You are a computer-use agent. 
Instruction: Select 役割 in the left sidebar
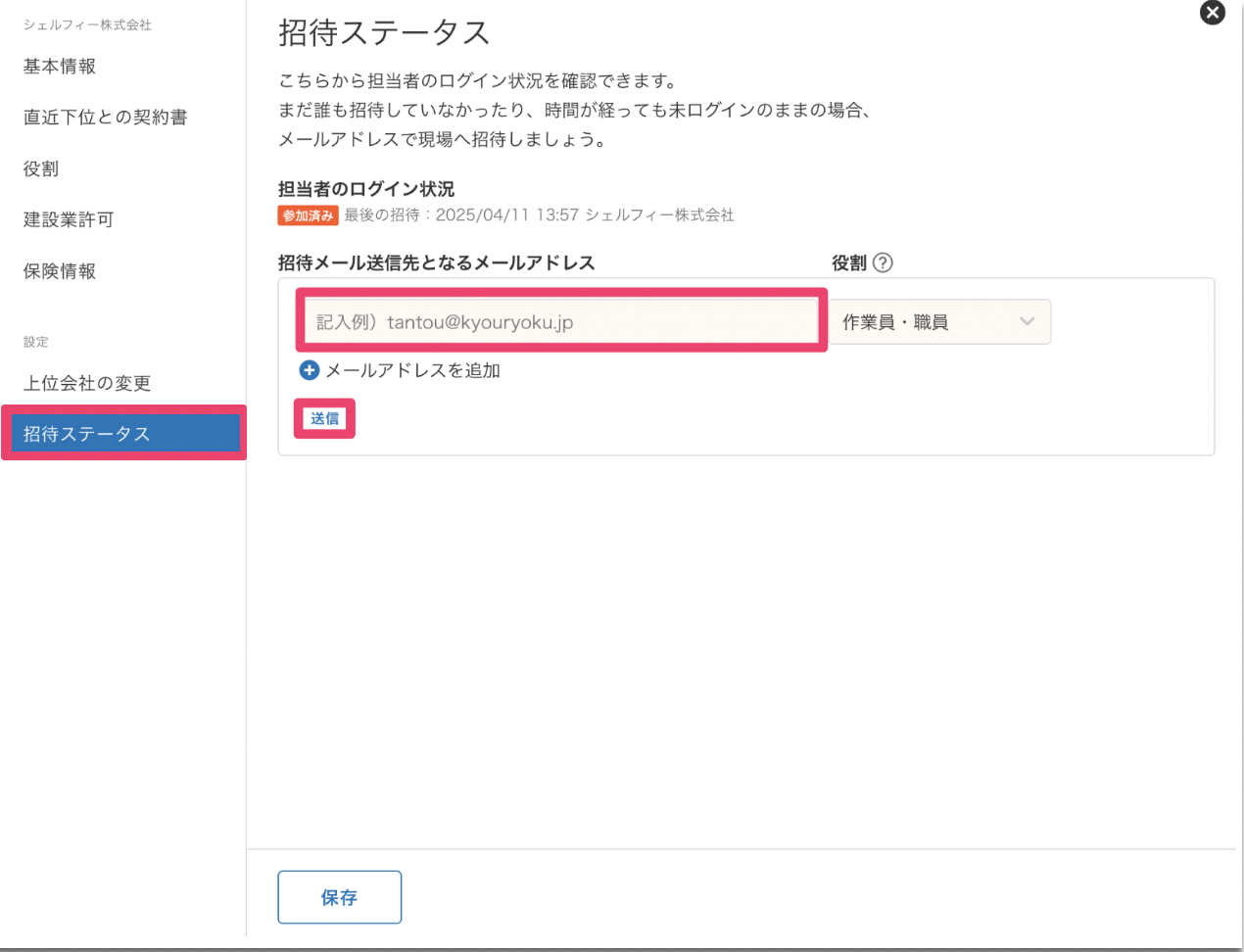41,168
